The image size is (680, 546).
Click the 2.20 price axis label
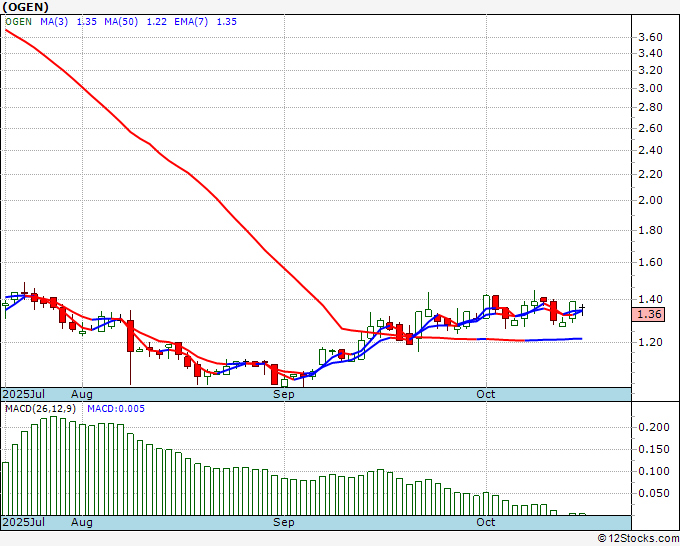(651, 174)
